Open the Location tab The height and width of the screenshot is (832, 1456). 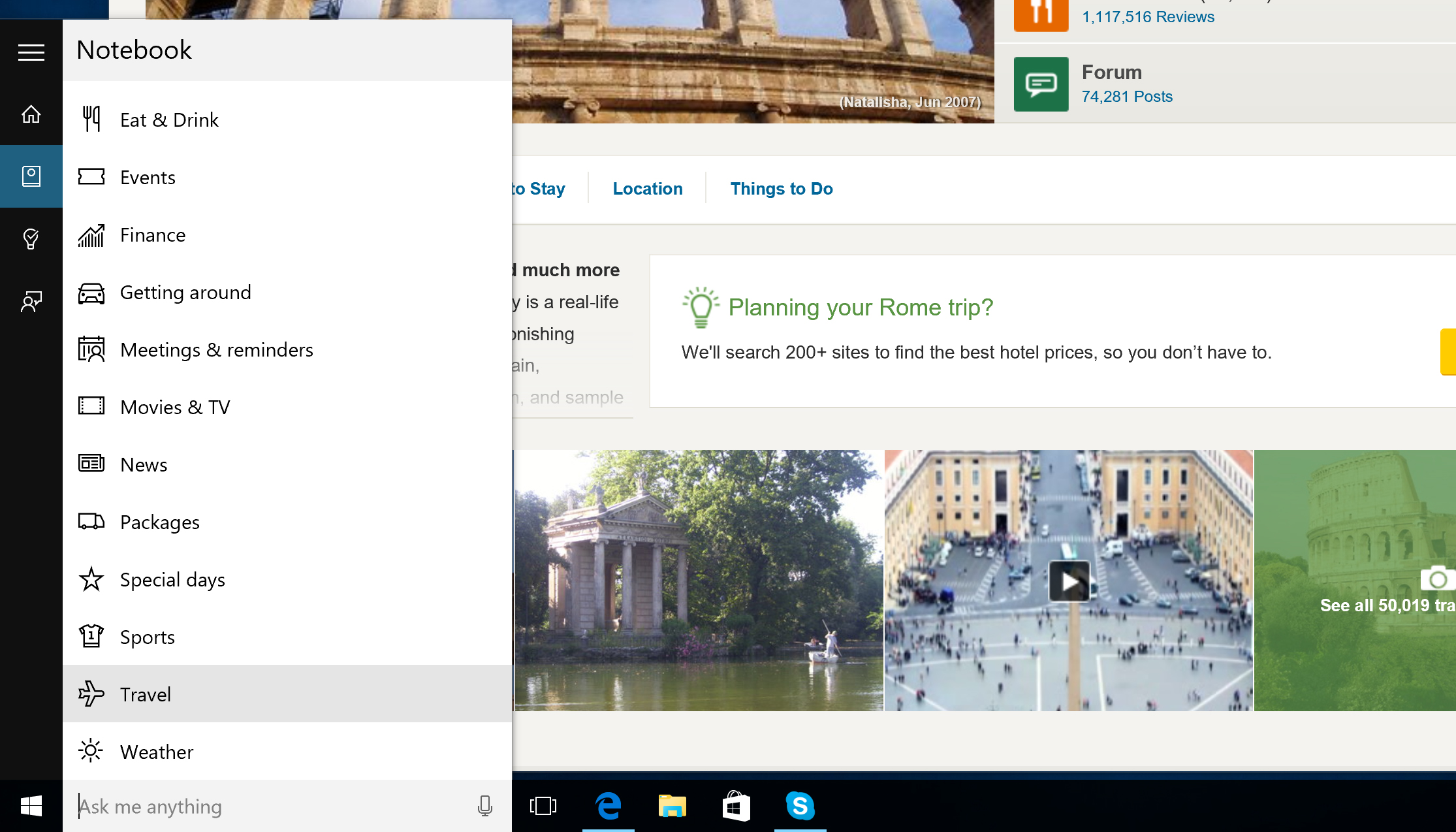647,188
